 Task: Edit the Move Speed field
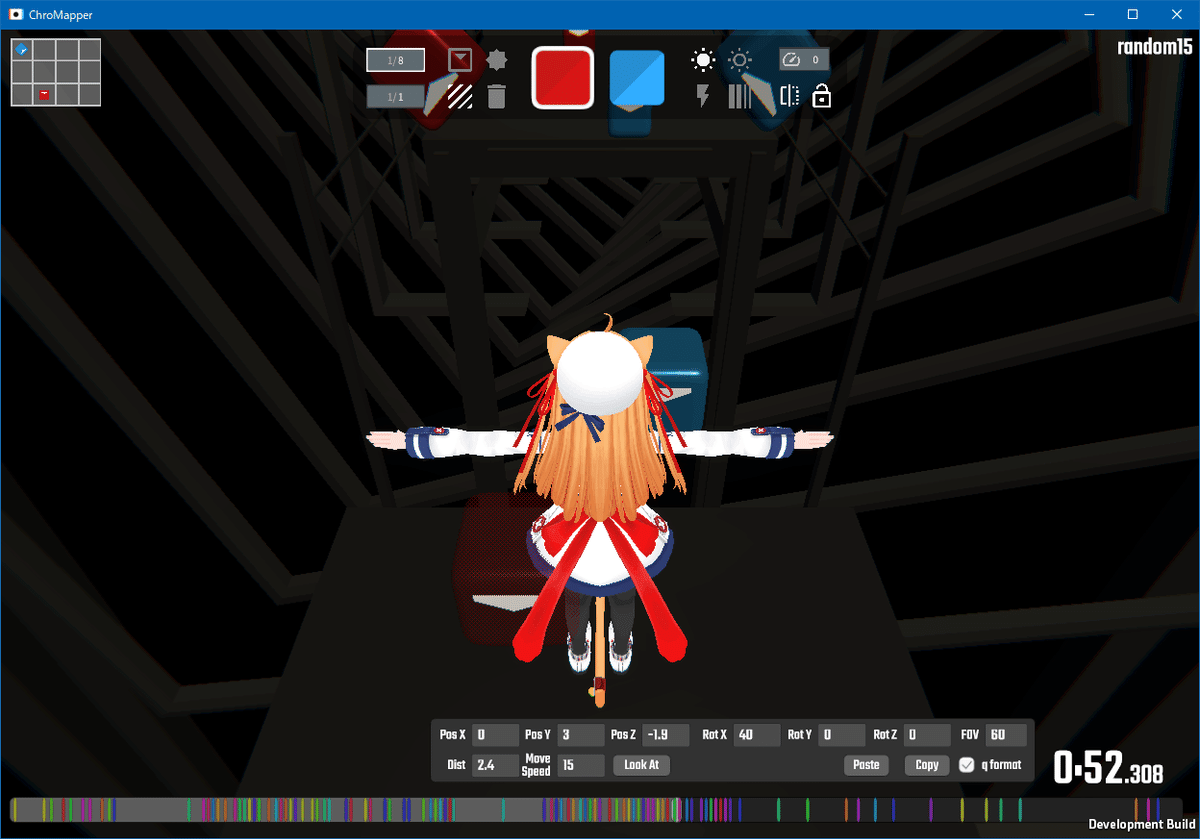coord(581,765)
